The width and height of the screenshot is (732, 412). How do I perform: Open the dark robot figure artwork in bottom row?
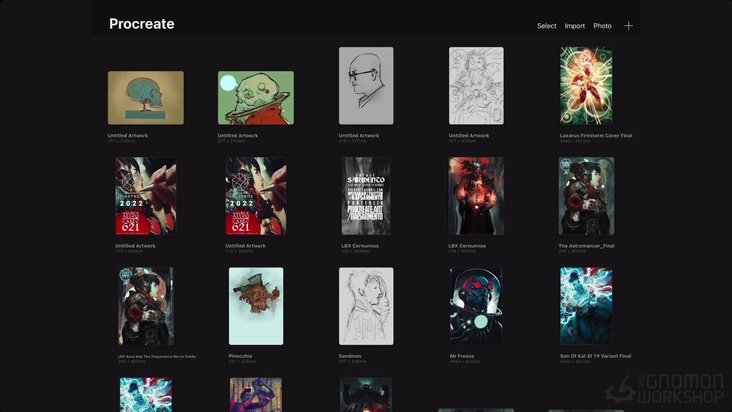(x=366, y=395)
